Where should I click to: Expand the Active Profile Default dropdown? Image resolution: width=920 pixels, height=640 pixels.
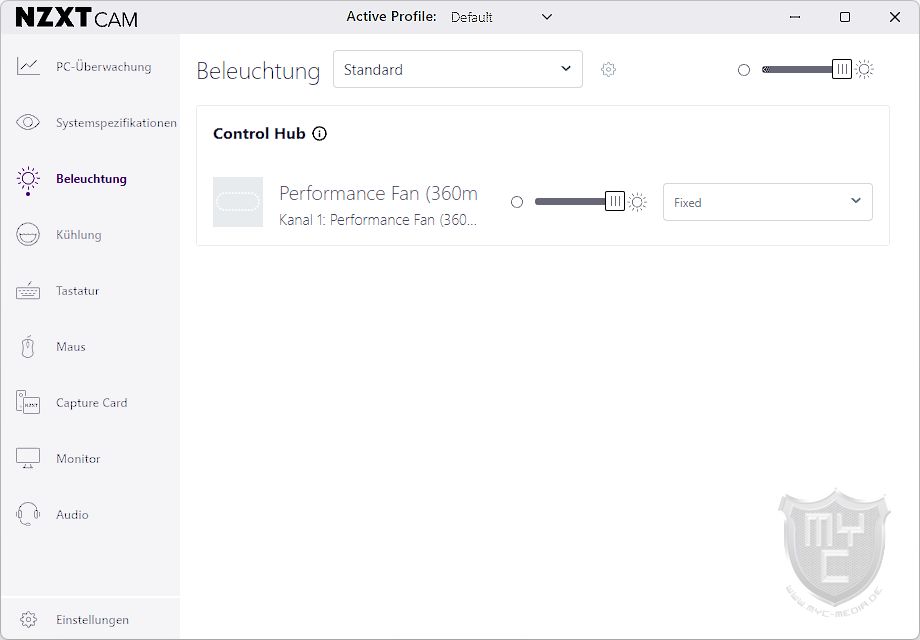[x=501, y=17]
